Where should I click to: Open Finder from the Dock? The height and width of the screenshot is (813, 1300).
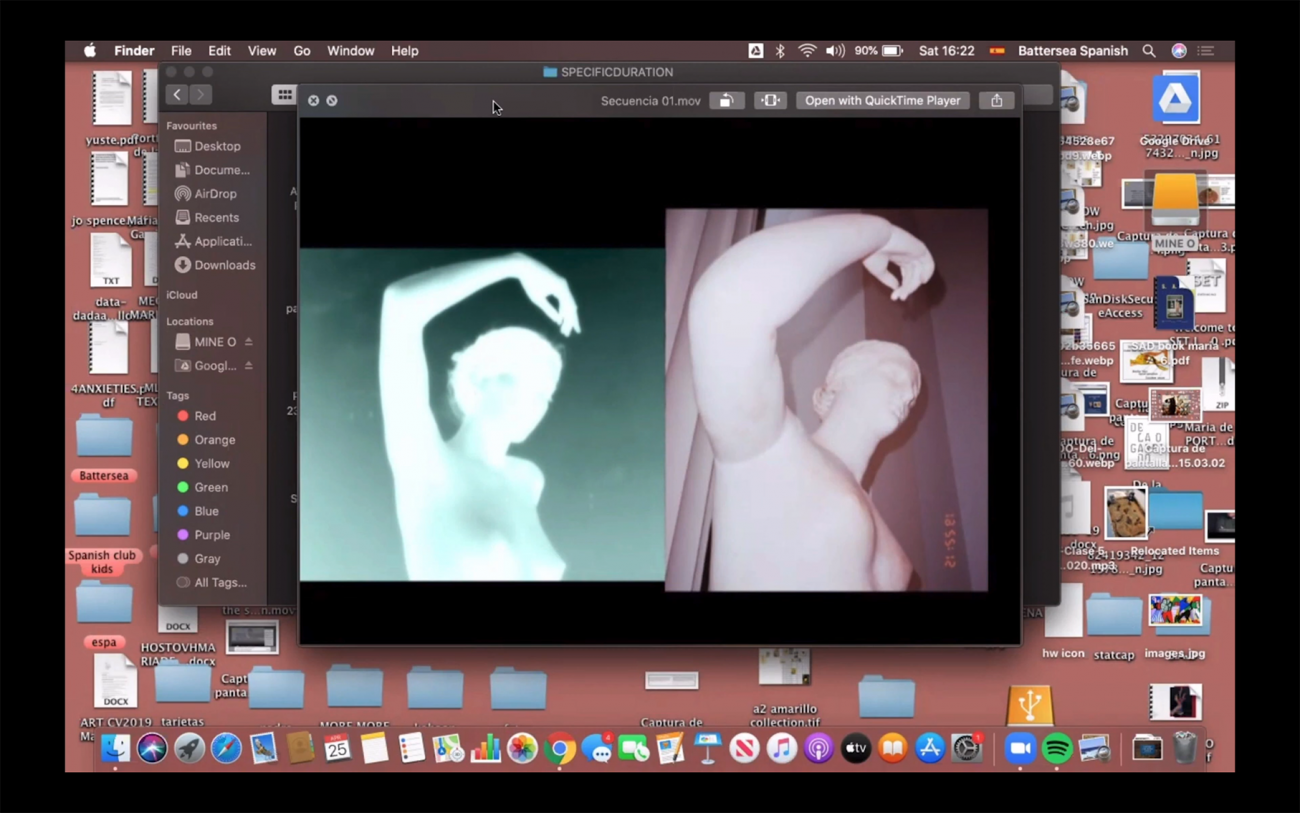pyautogui.click(x=115, y=748)
